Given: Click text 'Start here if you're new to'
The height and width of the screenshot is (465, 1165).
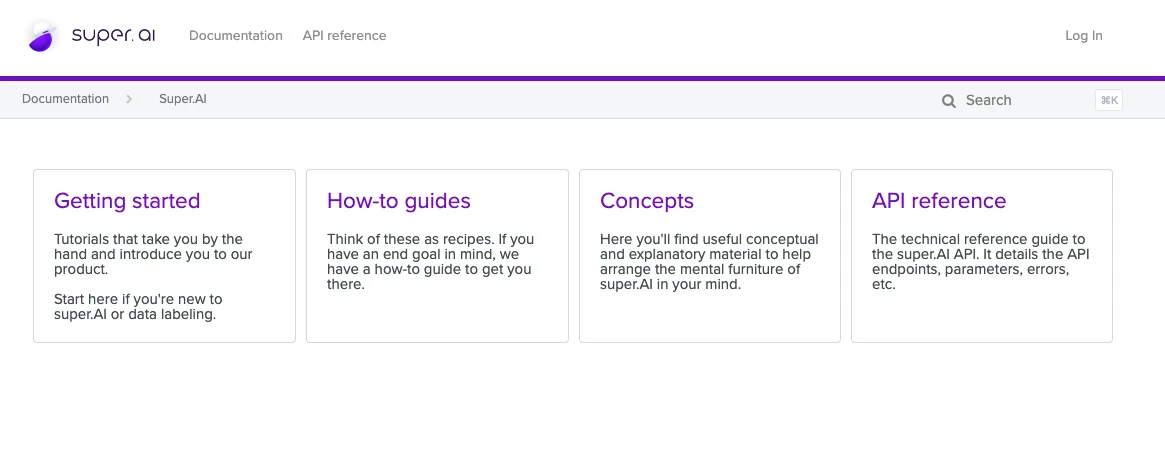Looking at the screenshot, I should [x=138, y=299].
